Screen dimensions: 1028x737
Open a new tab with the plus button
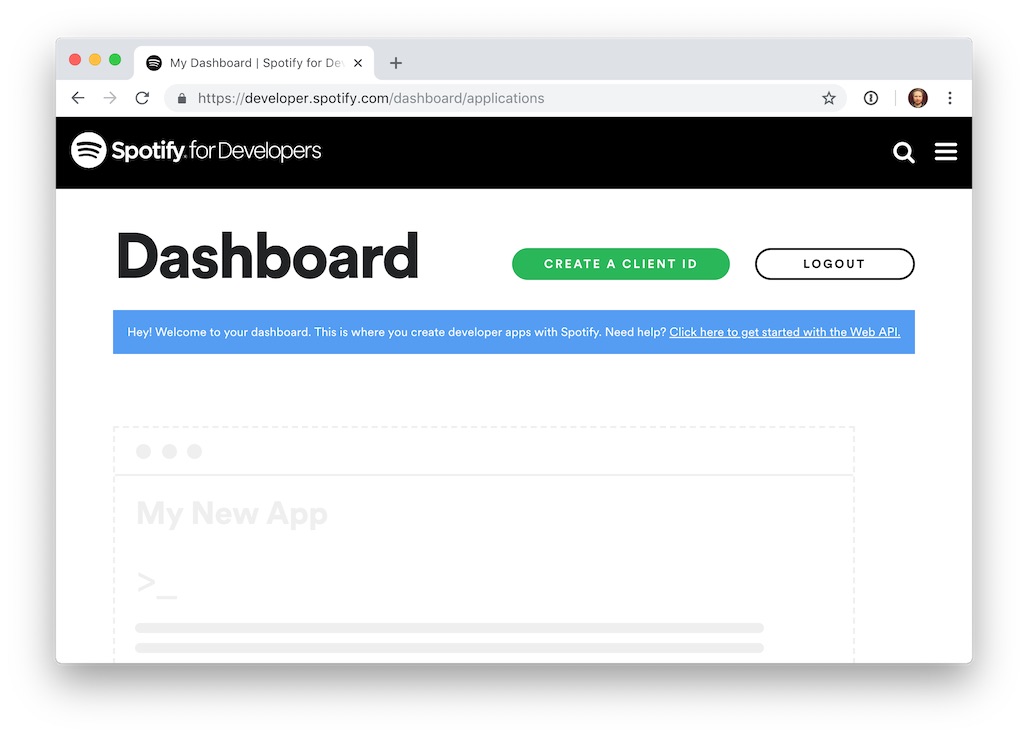pos(395,63)
